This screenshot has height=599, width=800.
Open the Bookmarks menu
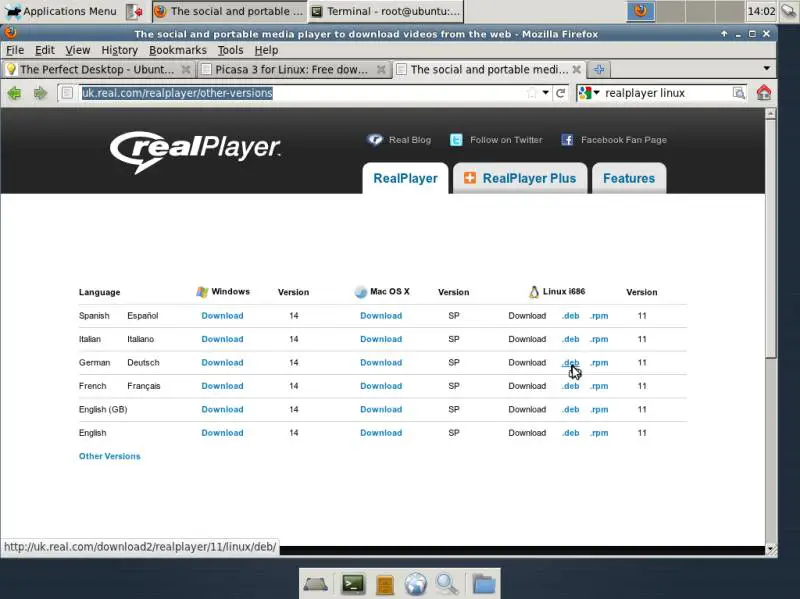[x=178, y=50]
